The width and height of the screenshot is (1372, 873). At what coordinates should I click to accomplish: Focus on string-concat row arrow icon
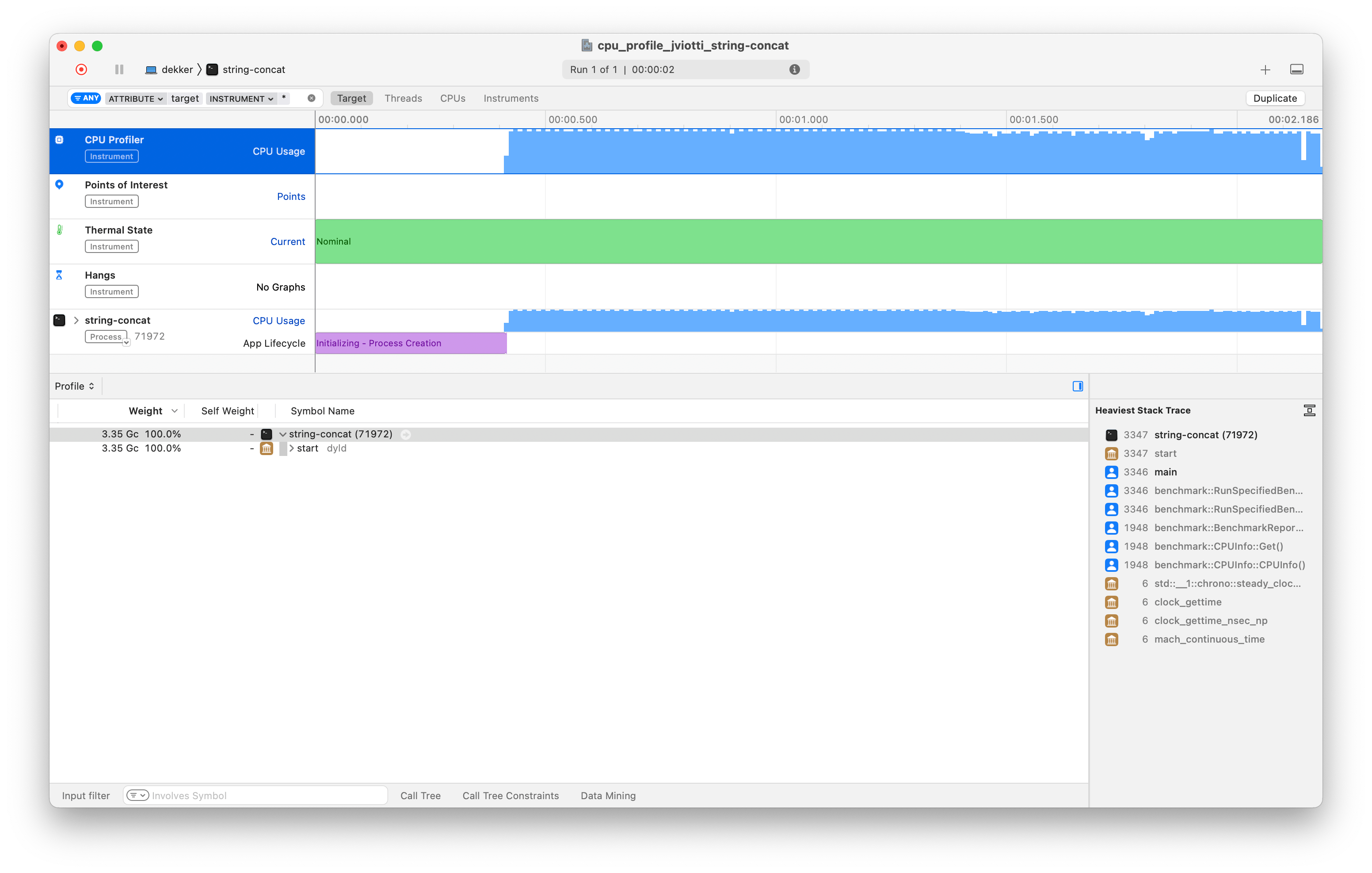[x=406, y=434]
